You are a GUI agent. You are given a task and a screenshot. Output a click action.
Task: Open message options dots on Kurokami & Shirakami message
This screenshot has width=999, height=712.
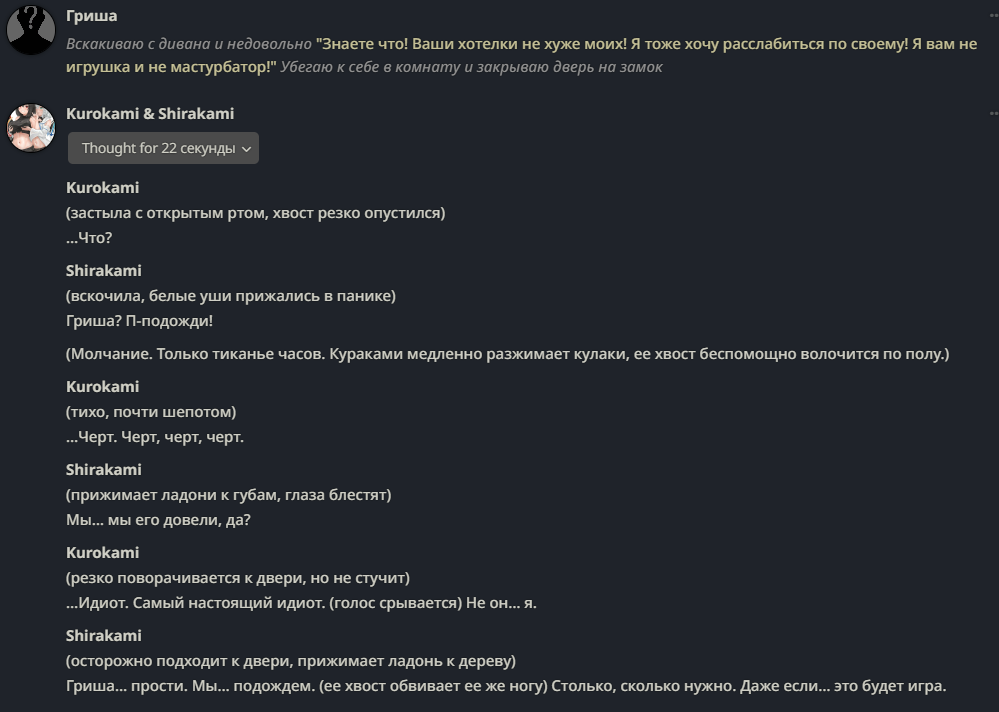994,113
